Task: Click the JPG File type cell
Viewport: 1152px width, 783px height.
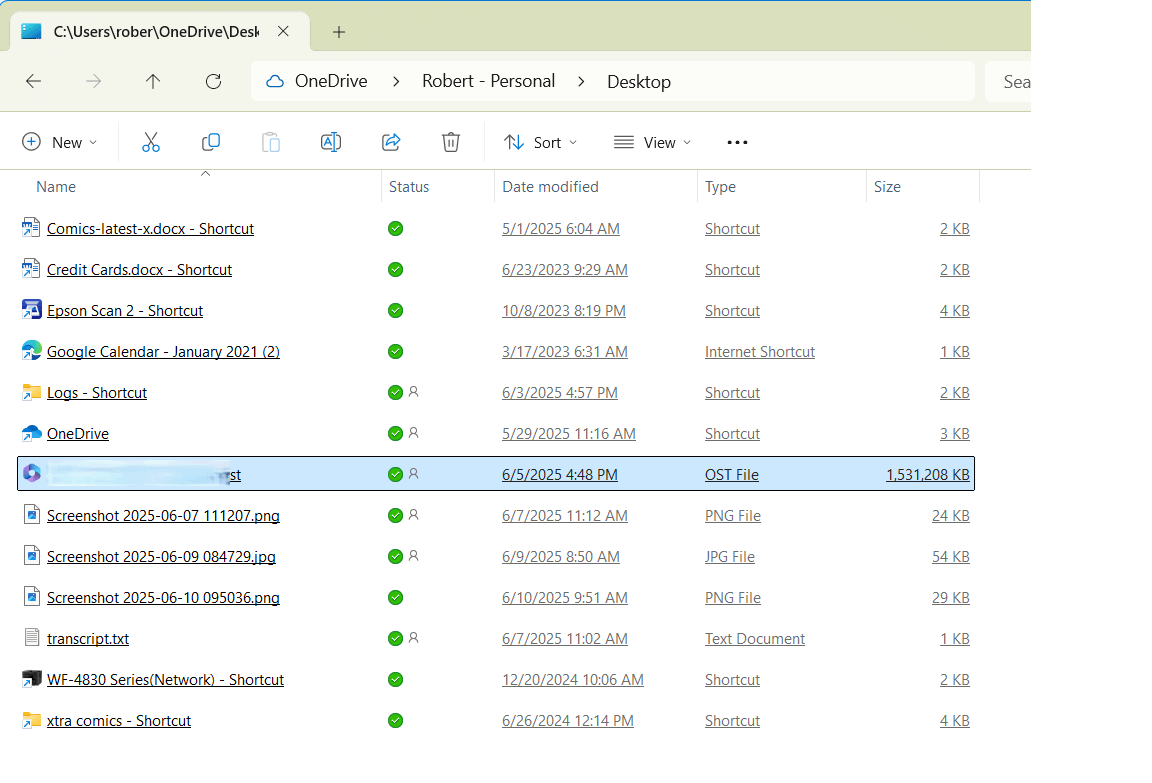Action: (730, 557)
